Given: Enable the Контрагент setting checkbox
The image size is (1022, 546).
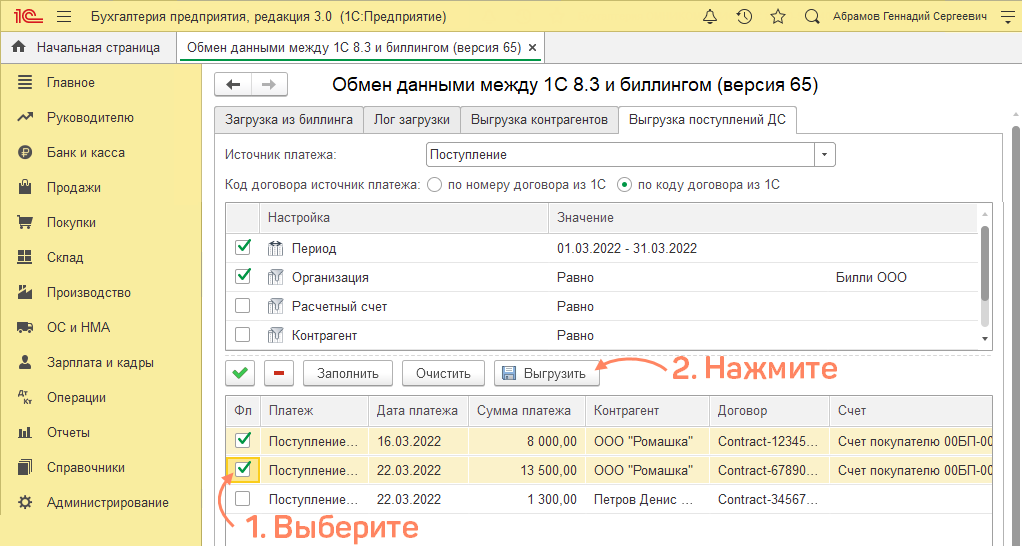Looking at the screenshot, I should click(x=242, y=335).
